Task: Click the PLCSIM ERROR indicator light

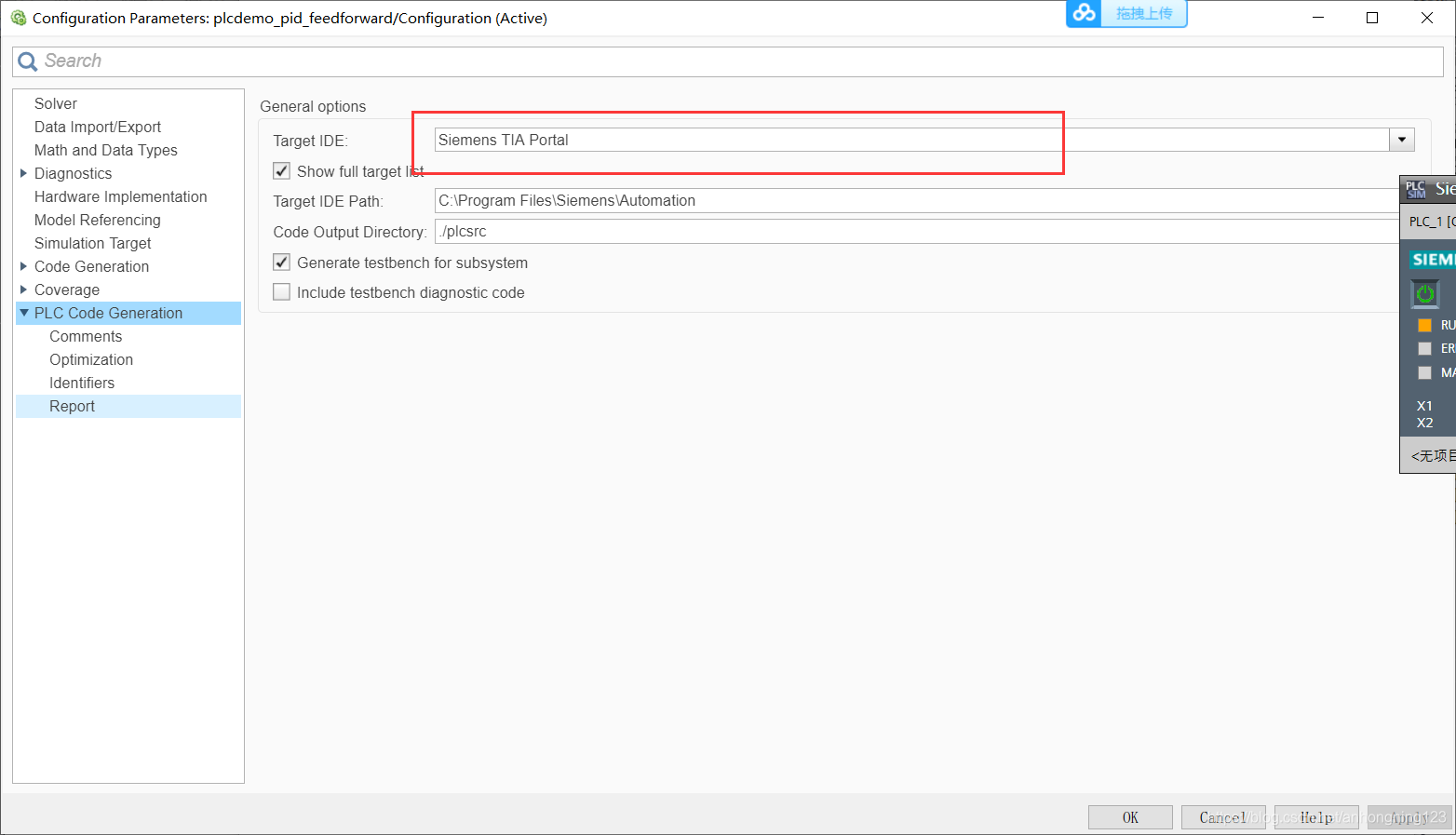Action: click(1424, 348)
